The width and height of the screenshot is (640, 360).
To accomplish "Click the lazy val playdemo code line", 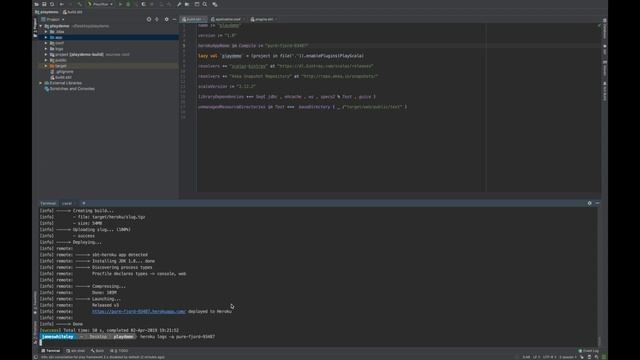I will [x=281, y=56].
